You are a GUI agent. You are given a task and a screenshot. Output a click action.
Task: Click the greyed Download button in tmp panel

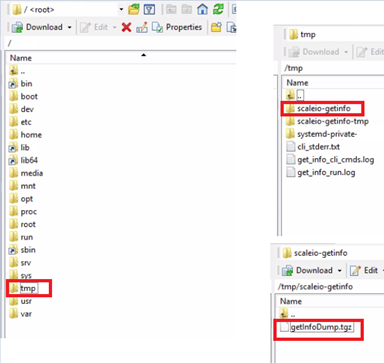[x=314, y=52]
